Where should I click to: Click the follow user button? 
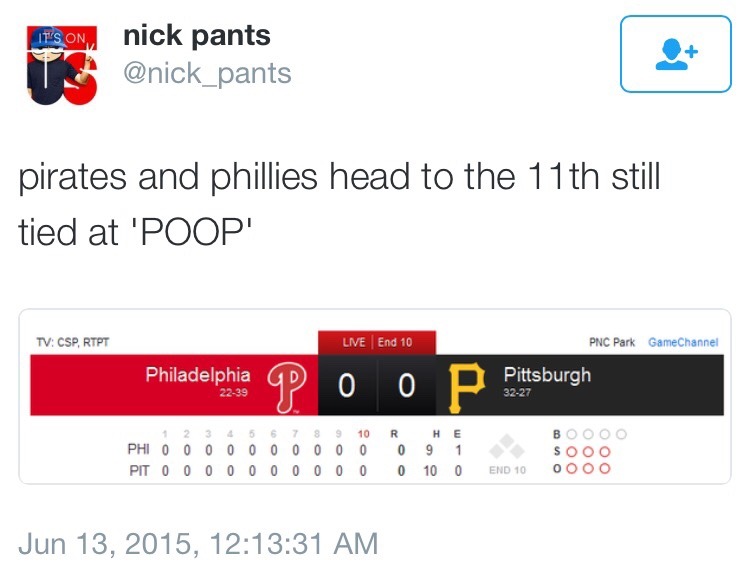tap(675, 54)
